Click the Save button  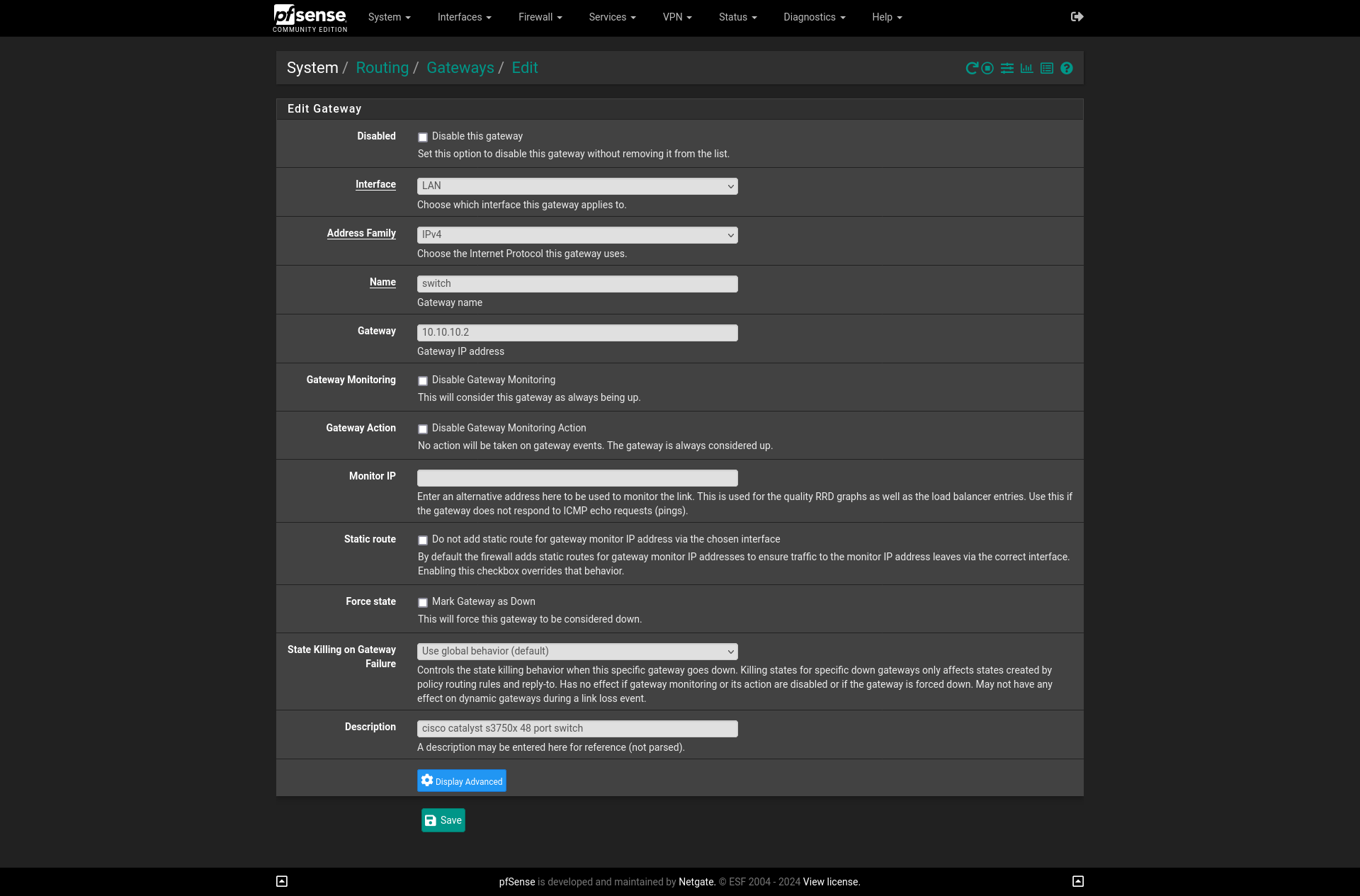point(443,820)
